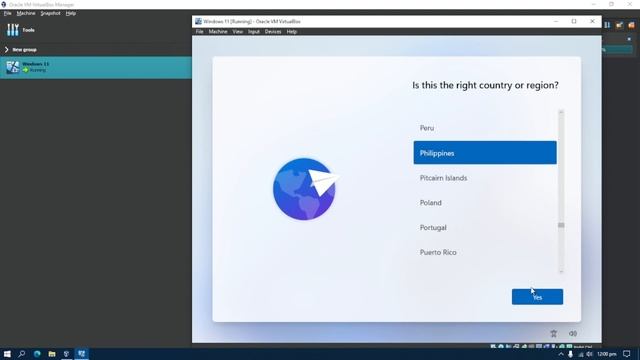Click the Tools icon in VirtualBox Manager
Screen dimensions: 640x360
(13, 30)
